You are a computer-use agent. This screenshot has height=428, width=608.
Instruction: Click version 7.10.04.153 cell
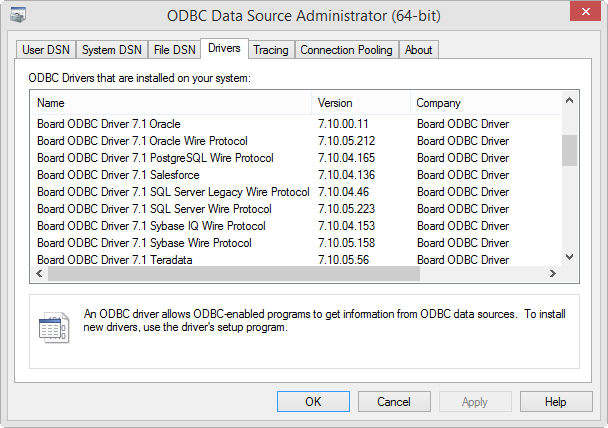tap(347, 226)
